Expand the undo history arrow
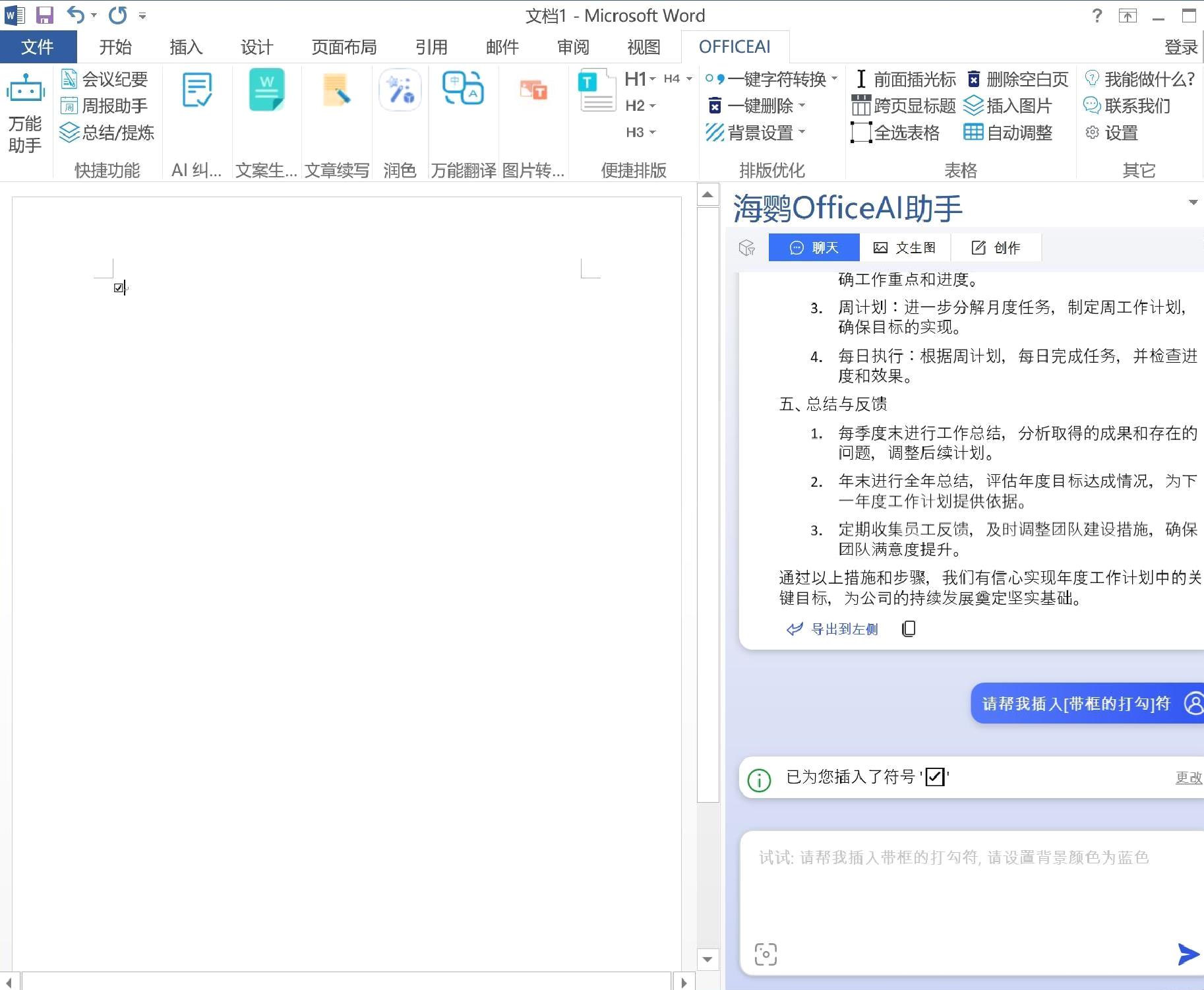The width and height of the screenshot is (1204, 990). [94, 15]
